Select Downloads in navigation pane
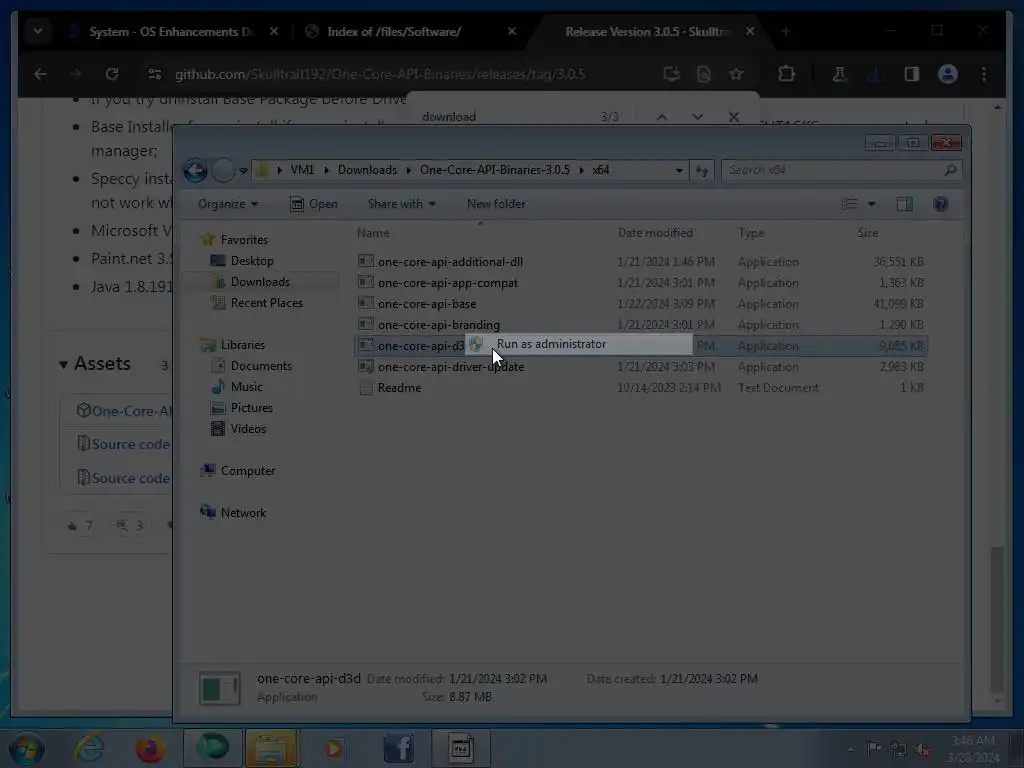 point(259,281)
